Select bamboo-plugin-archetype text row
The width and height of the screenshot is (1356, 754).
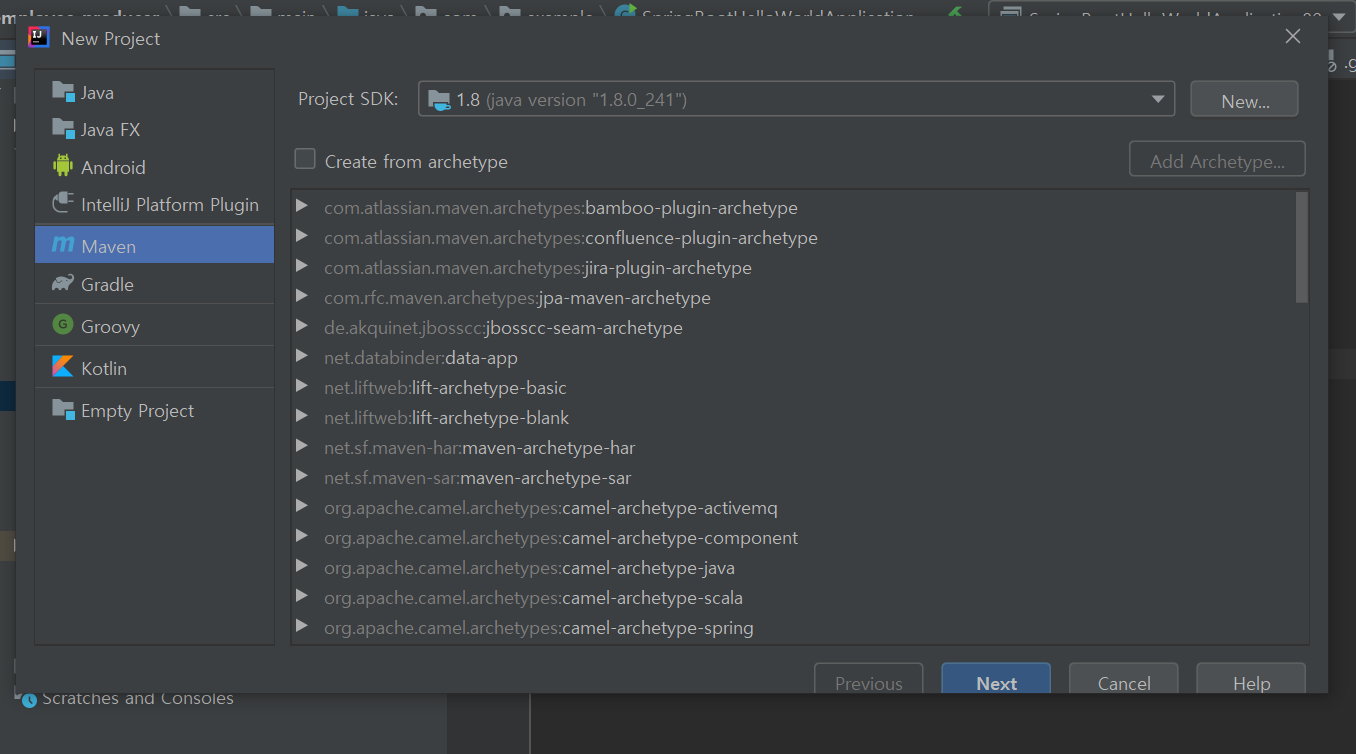(x=560, y=208)
